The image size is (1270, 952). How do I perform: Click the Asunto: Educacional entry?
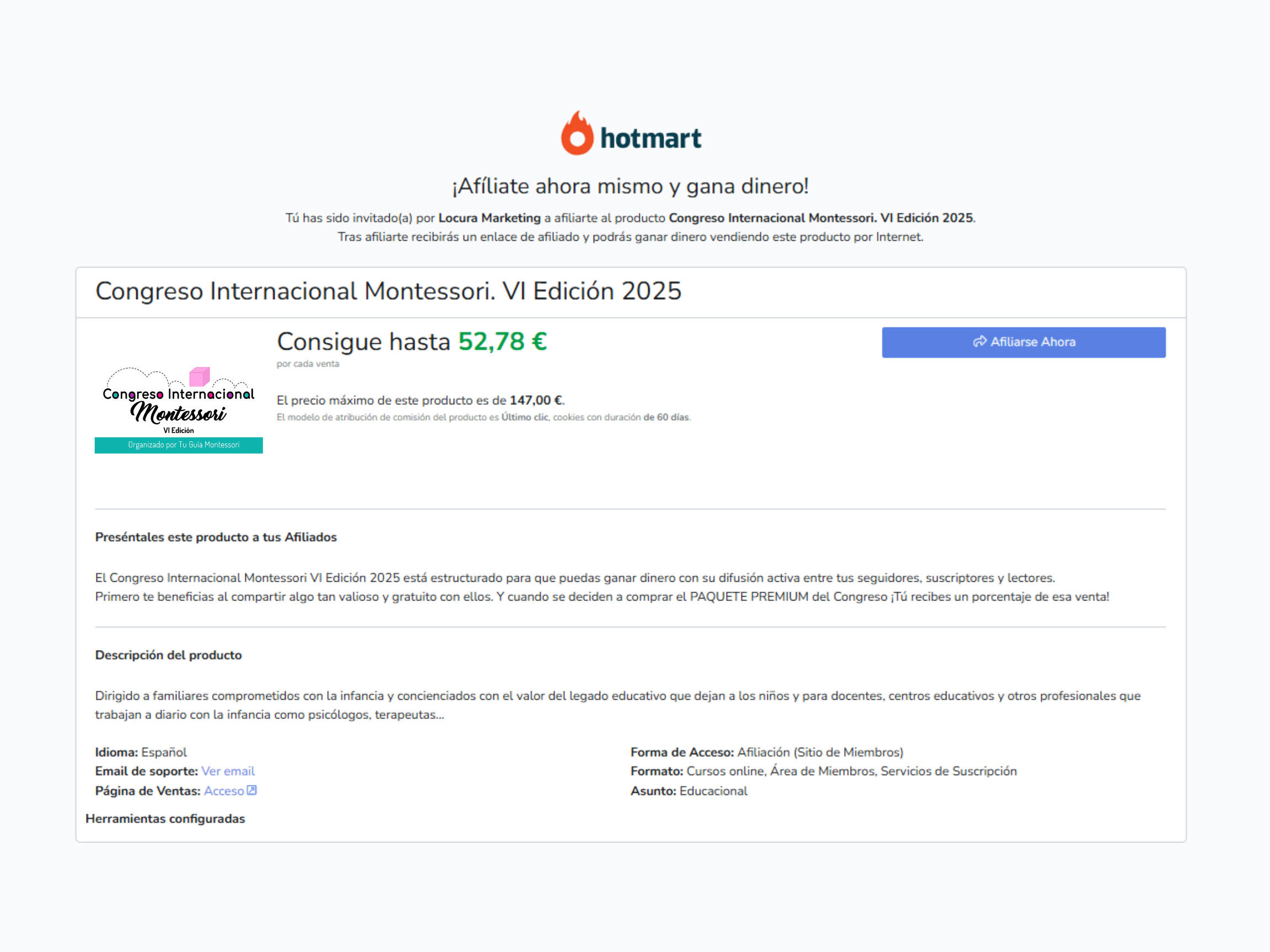click(x=688, y=791)
